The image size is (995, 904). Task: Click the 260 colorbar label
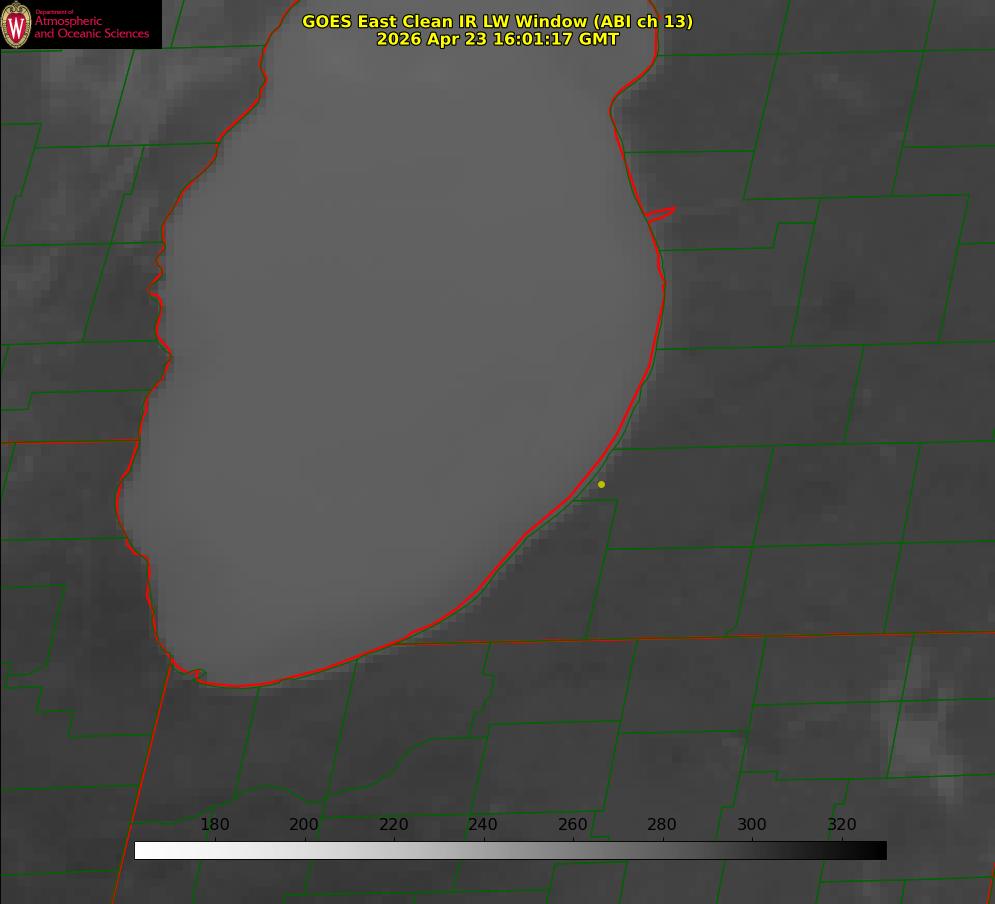pos(573,824)
